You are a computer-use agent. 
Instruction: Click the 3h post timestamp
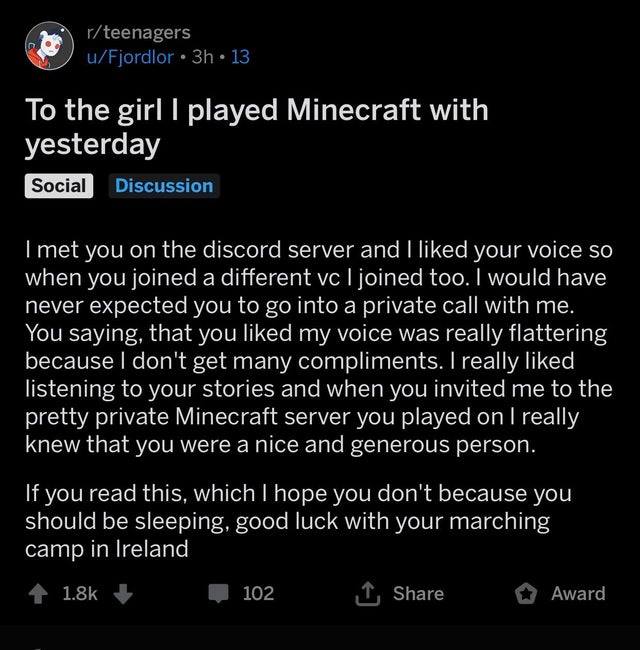point(202,57)
